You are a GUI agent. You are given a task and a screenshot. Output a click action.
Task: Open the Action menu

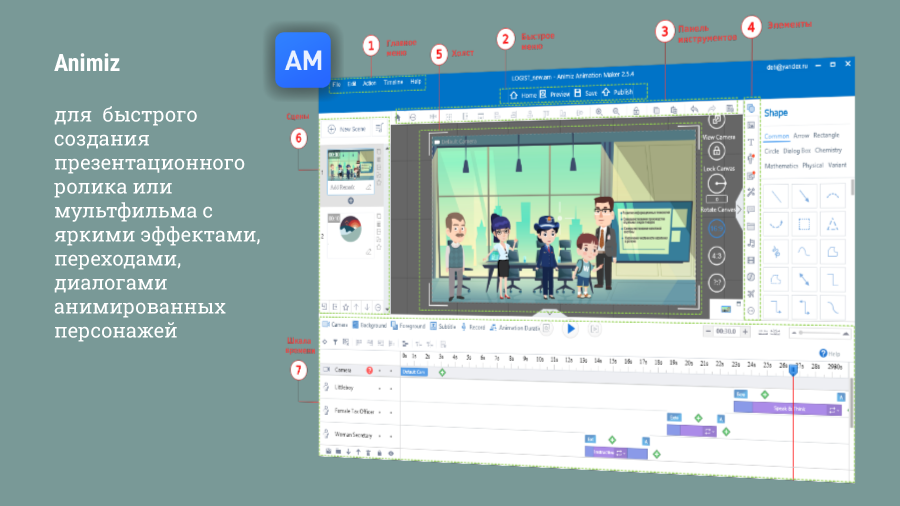(369, 83)
